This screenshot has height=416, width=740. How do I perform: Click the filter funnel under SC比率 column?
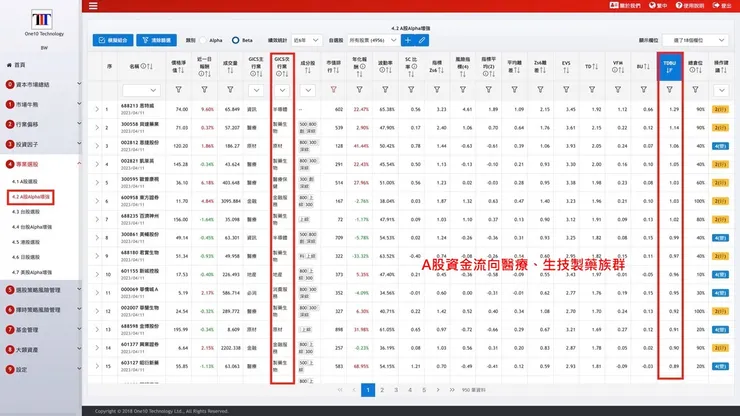coord(411,89)
